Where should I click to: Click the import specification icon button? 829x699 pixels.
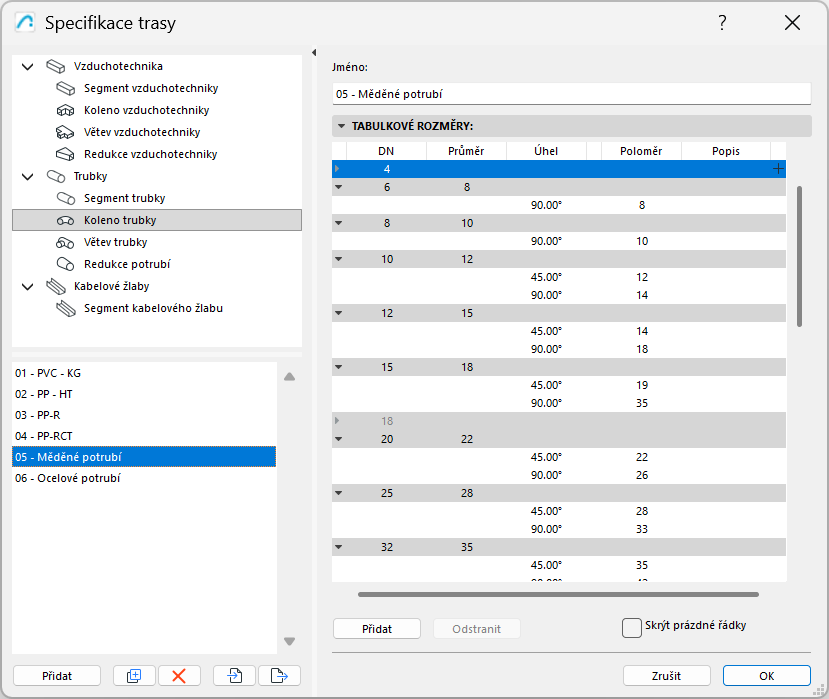pos(234,676)
